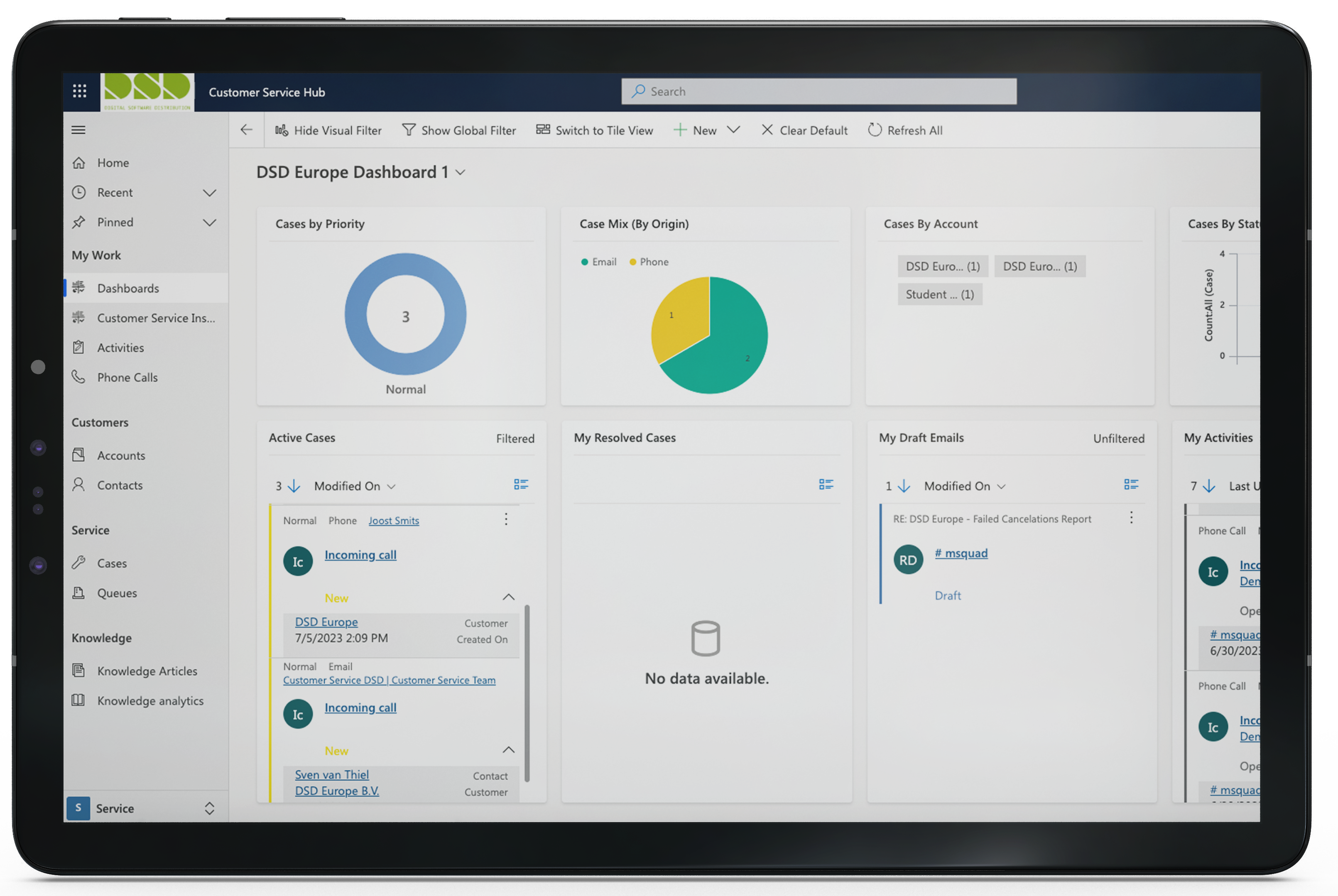Click the Knowledge analytics book icon

pyautogui.click(x=79, y=700)
